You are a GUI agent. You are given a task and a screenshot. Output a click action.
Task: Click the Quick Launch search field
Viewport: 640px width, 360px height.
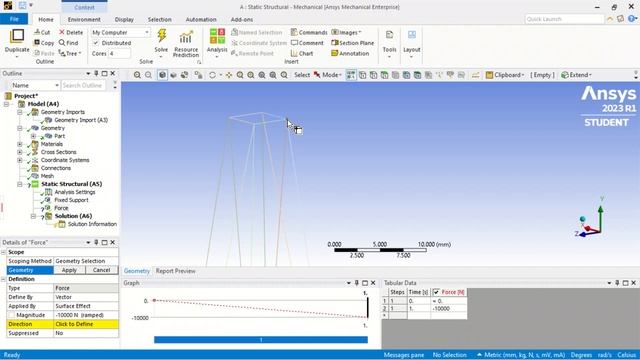(x=564, y=19)
